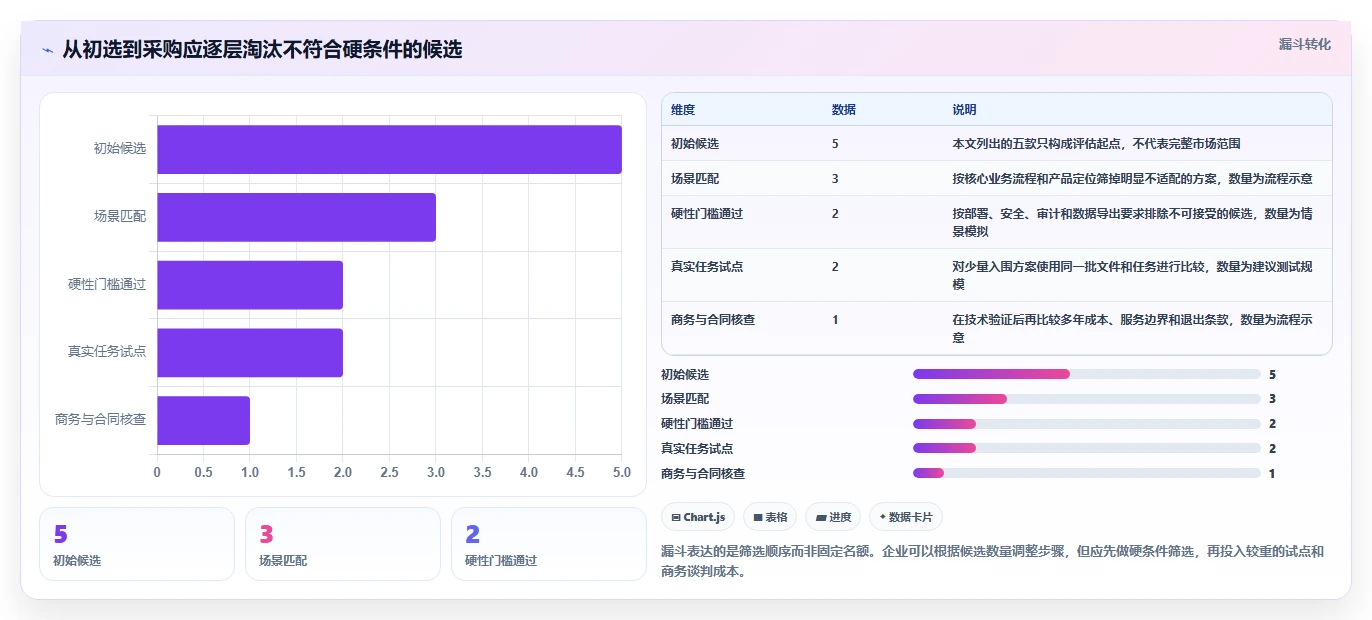1372x620 pixels.
Task: Click the heading 从初选到采购应逐层淘汰
Action: point(262,50)
